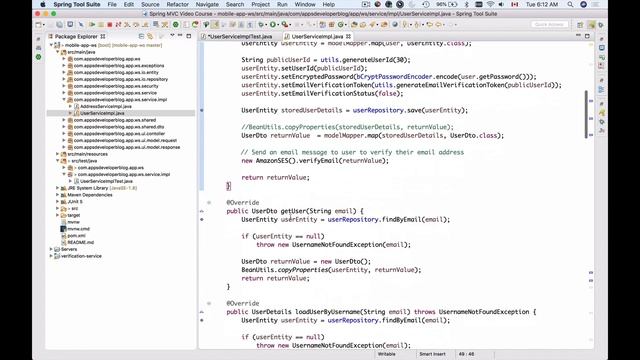Click the Open Perspective icon
Screen dimensions: 640x360
pyautogui.click(x=580, y=25)
